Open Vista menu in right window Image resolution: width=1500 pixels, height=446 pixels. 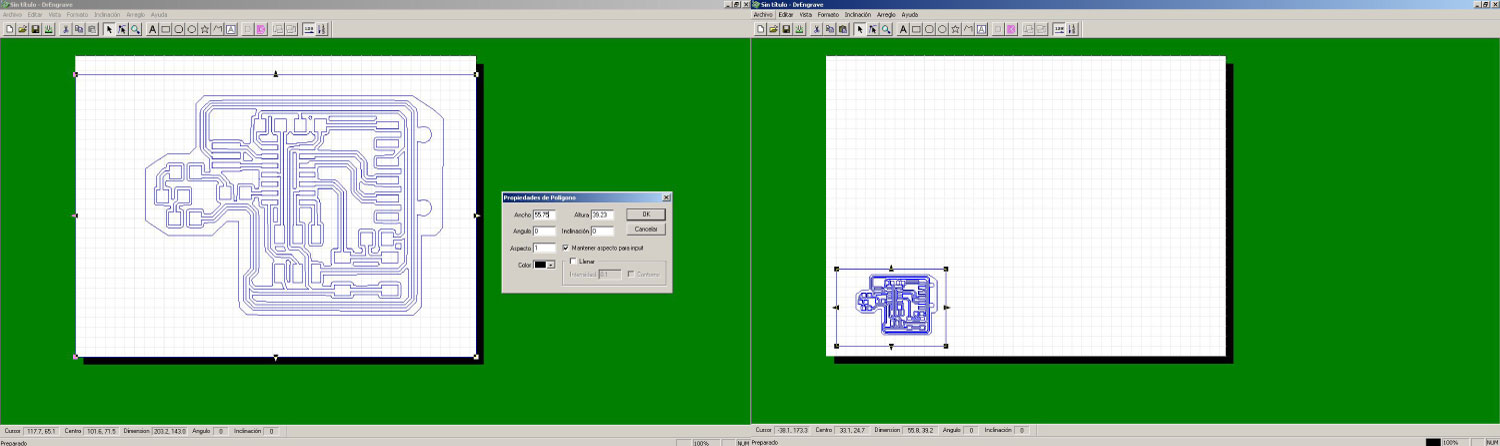(x=805, y=15)
